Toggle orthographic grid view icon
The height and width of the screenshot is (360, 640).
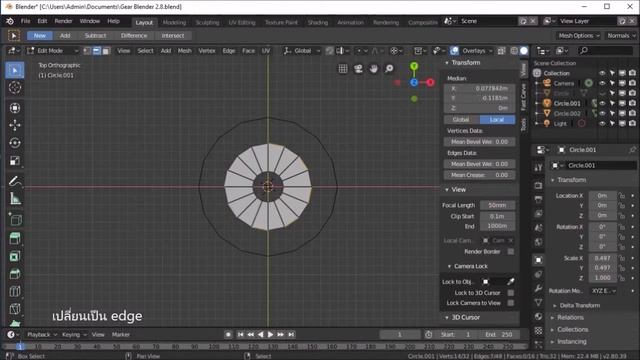343,69
